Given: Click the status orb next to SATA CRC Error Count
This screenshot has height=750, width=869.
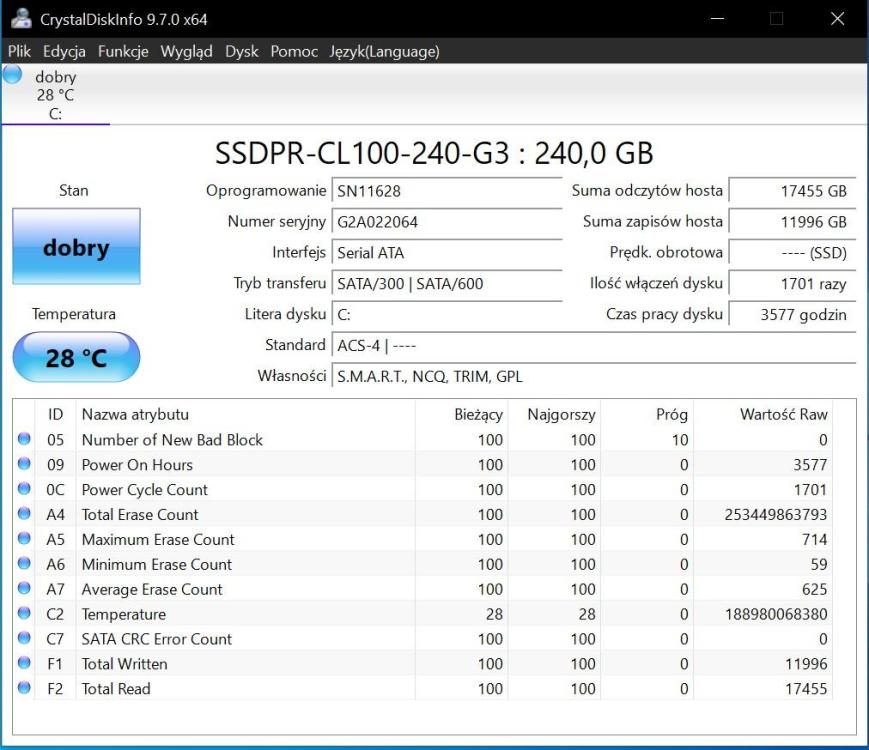Looking at the screenshot, I should tap(24, 639).
